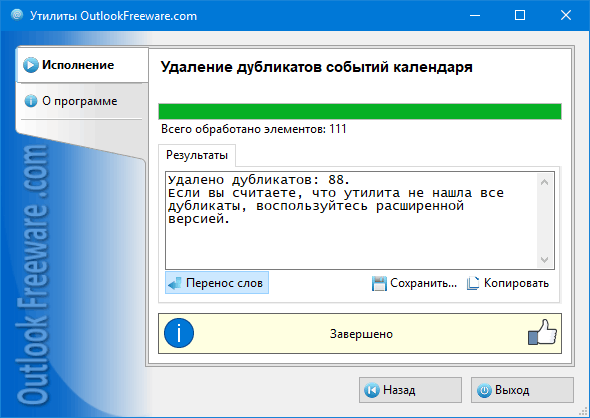Exit the utility with Выход
Image resolution: width=590 pixels, height=418 pixels.
(x=522, y=390)
